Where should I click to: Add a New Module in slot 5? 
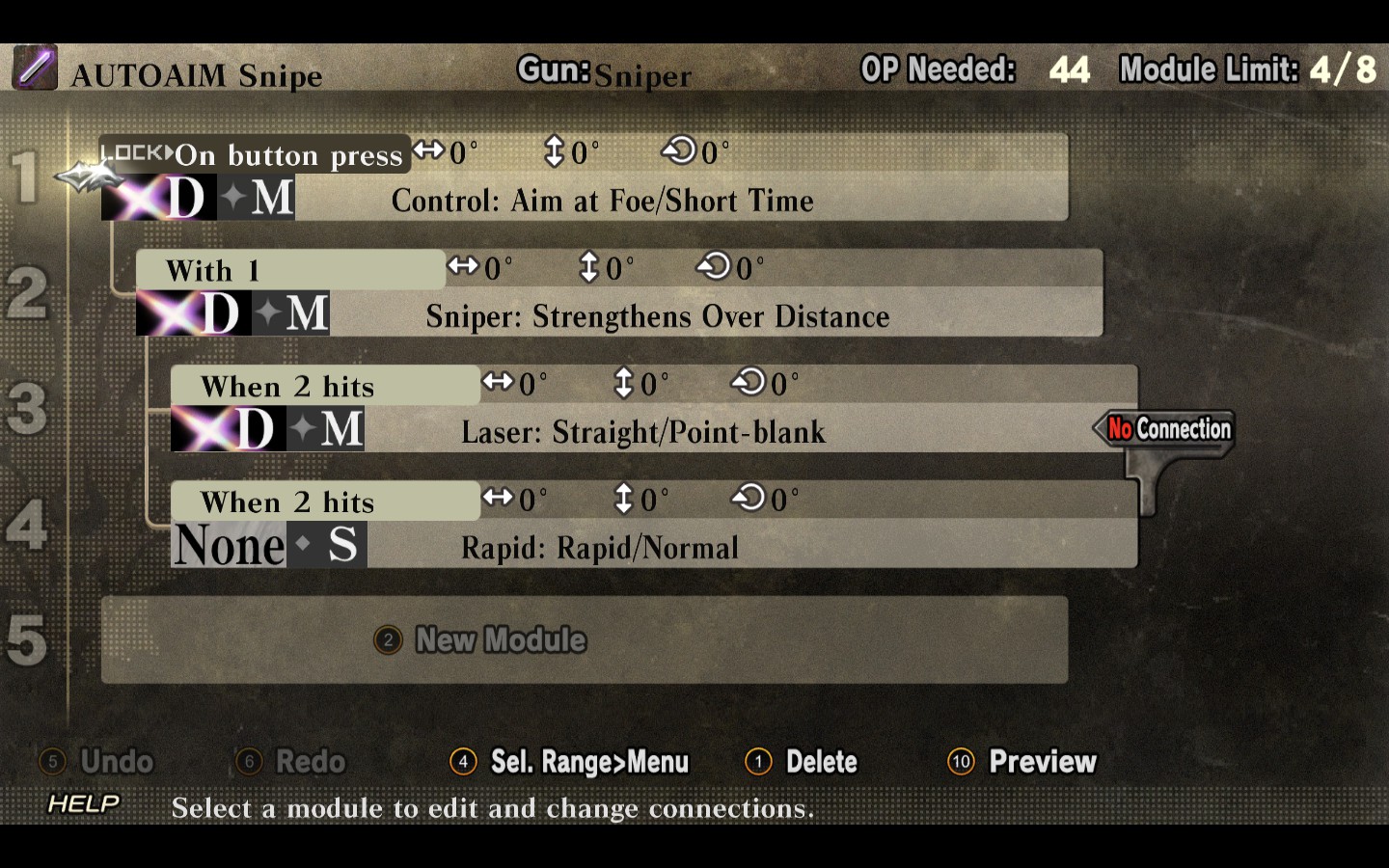[x=585, y=640]
